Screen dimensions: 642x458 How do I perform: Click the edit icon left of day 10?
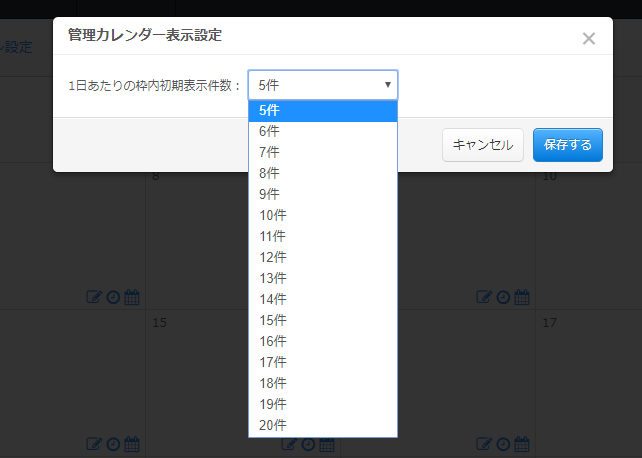pyautogui.click(x=484, y=297)
